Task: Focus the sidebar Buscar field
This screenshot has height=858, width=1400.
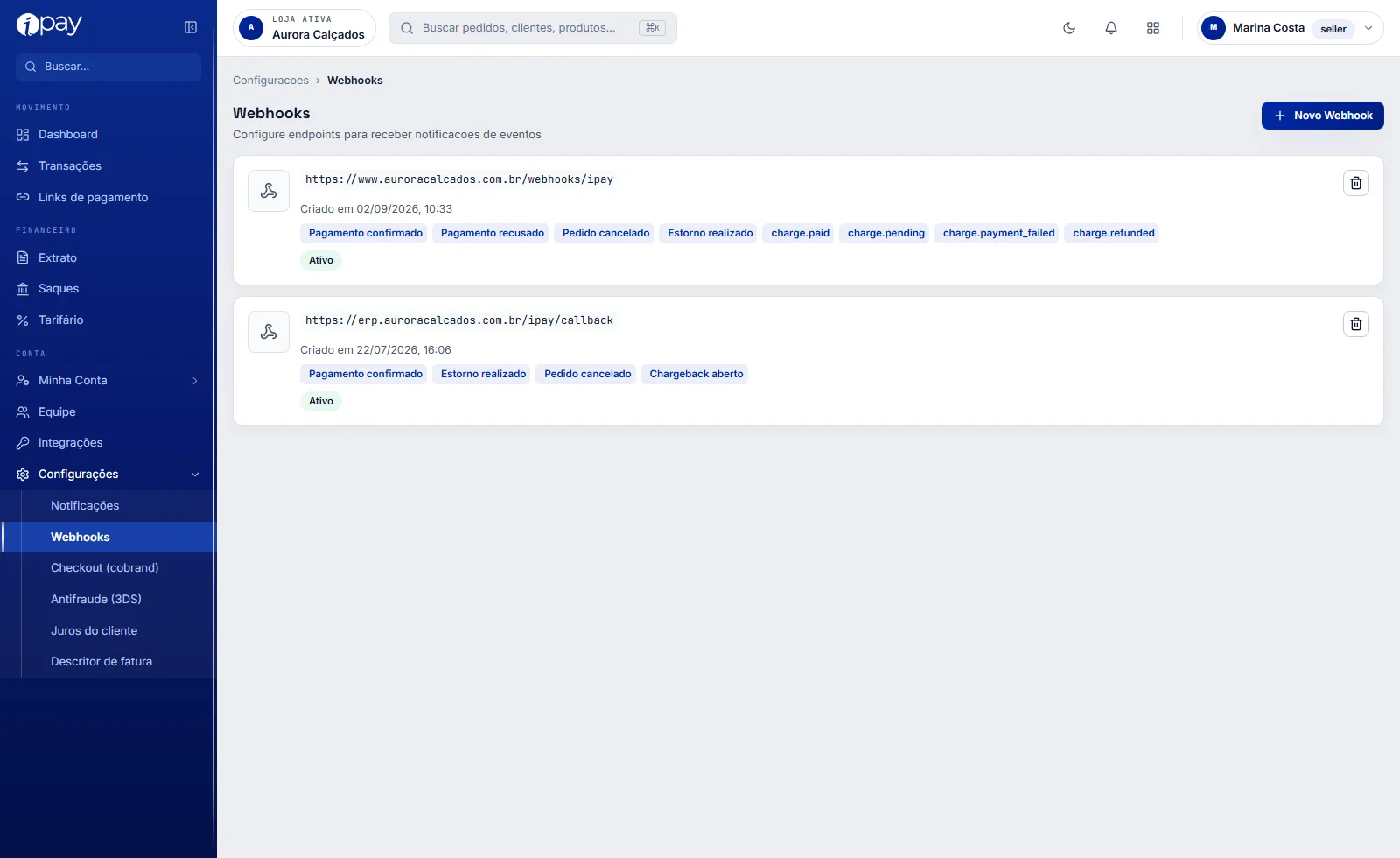Action: point(108,67)
